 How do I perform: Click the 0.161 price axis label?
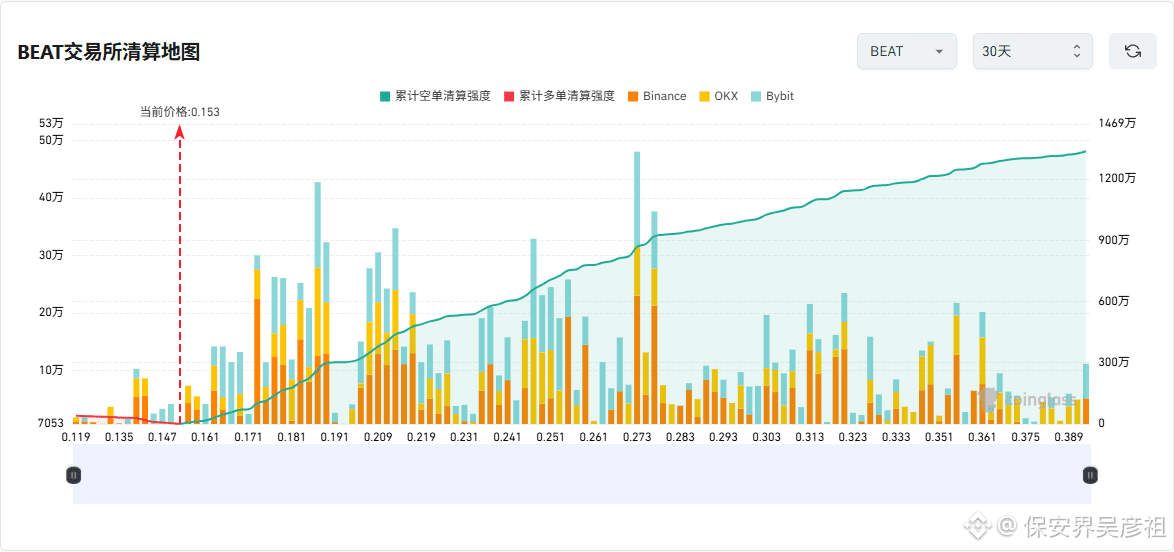click(x=205, y=437)
